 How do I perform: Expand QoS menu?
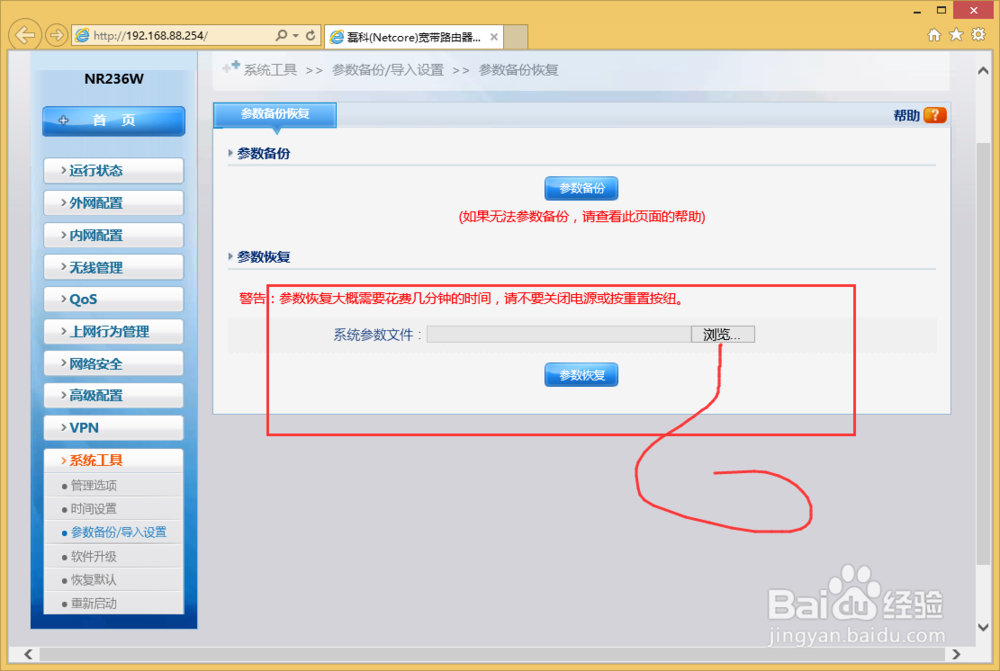114,299
